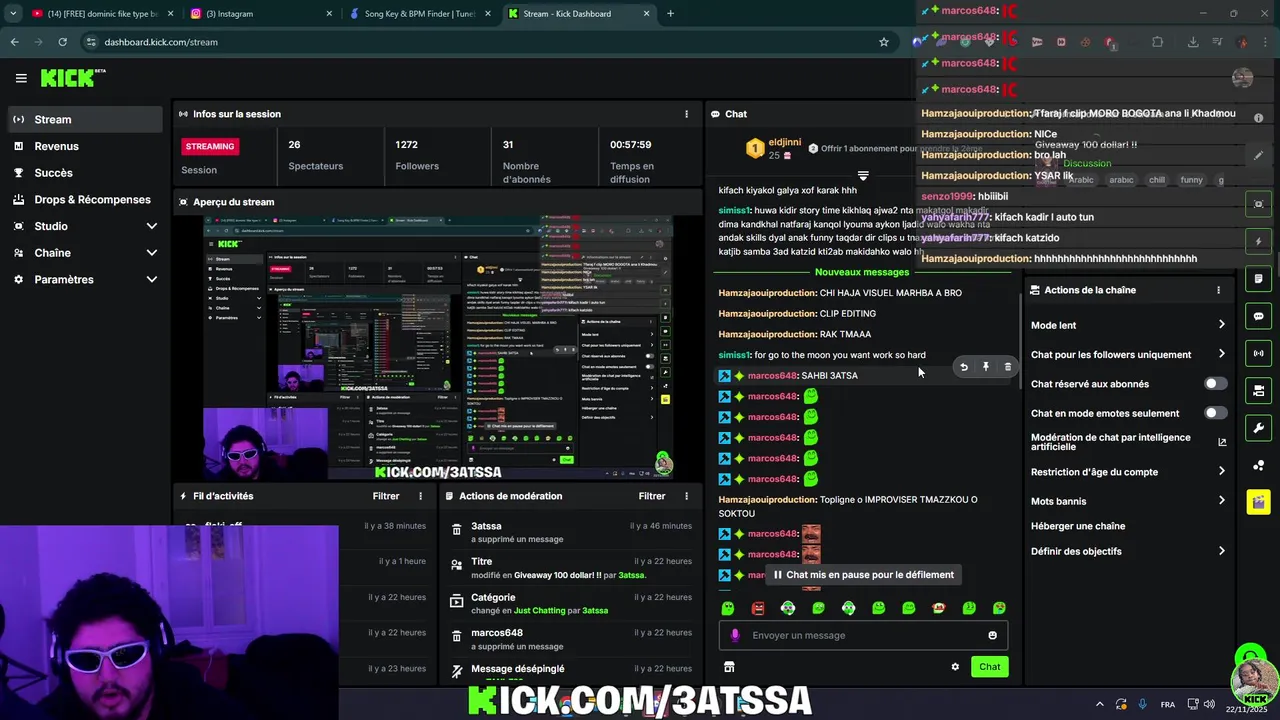The image size is (1280, 720).
Task: Click Hamzajaouiproduction on the CLIP EDITING message
Action: pos(767,314)
